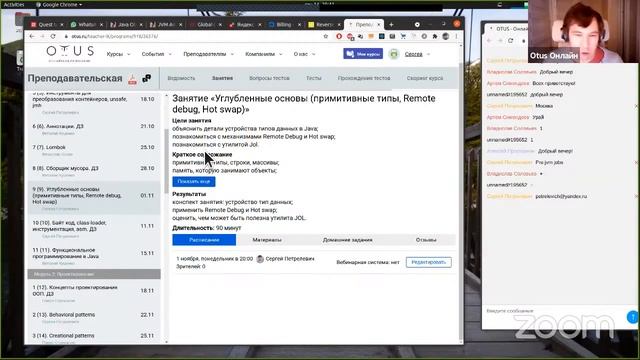This screenshot has height=360, width=640.
Task: Open the Ведомость tab
Action: [181, 78]
